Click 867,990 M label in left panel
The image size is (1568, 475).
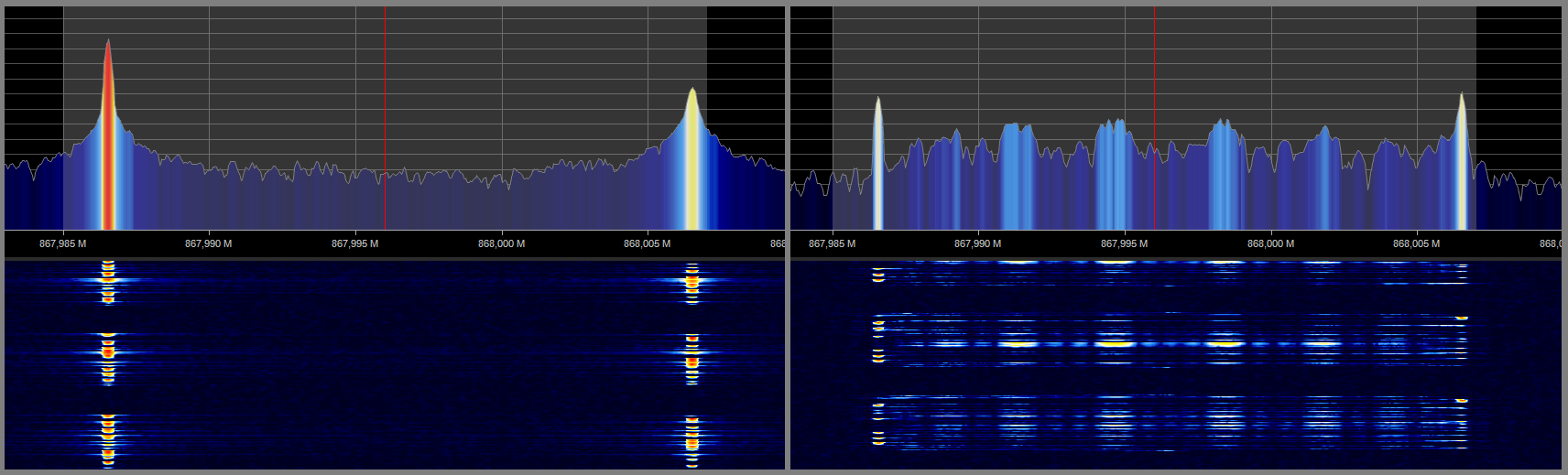coord(208,243)
